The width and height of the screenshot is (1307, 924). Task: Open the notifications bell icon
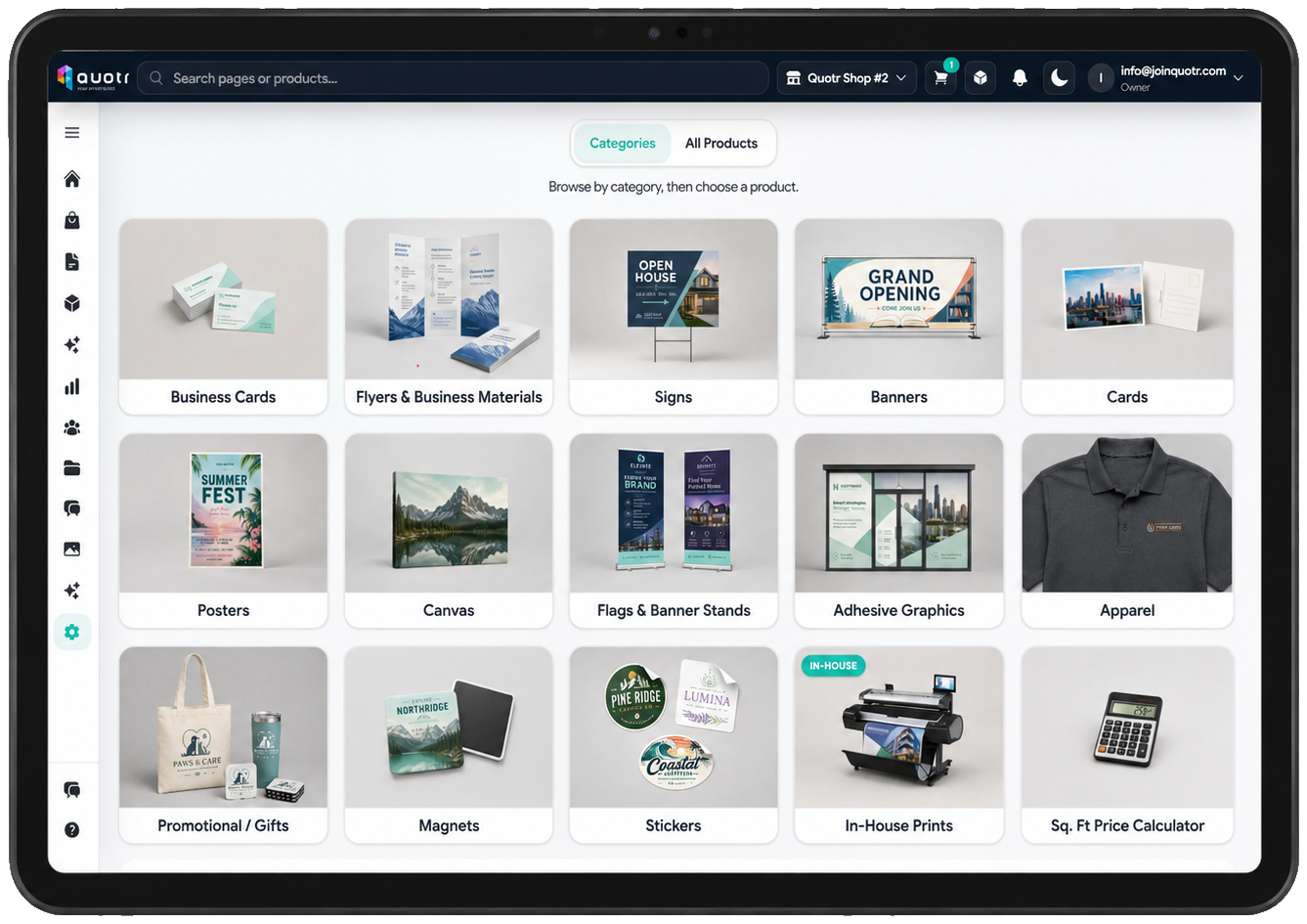[1020, 78]
